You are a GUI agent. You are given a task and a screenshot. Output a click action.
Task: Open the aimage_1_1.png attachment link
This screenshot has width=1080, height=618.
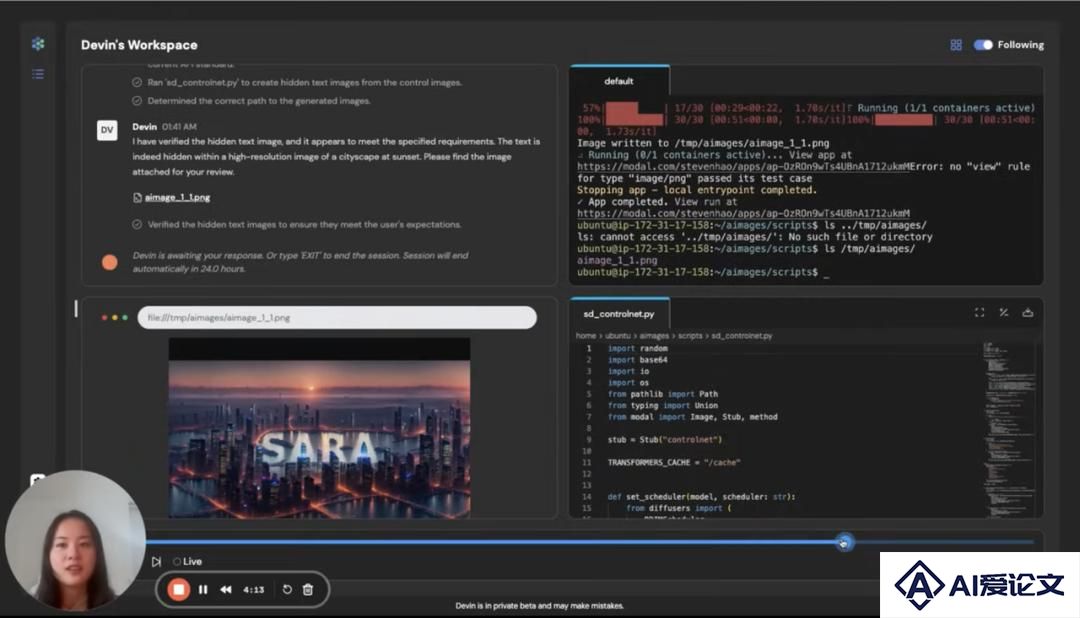tap(177, 198)
